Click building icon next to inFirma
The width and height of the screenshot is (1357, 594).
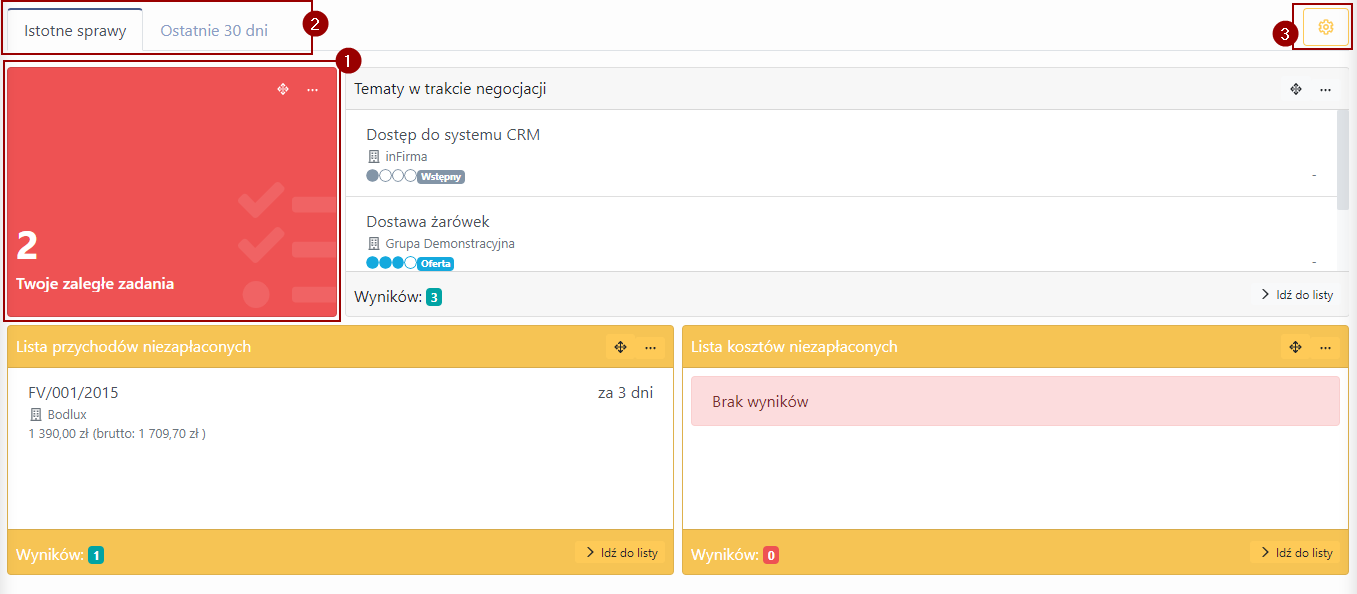(374, 156)
